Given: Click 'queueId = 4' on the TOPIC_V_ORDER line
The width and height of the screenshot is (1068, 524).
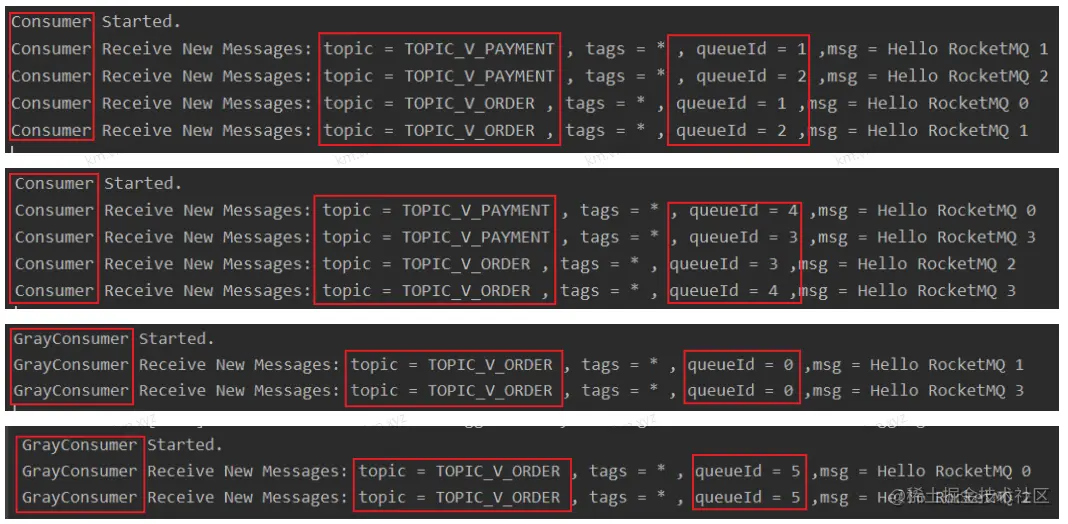Looking at the screenshot, I should [x=724, y=291].
